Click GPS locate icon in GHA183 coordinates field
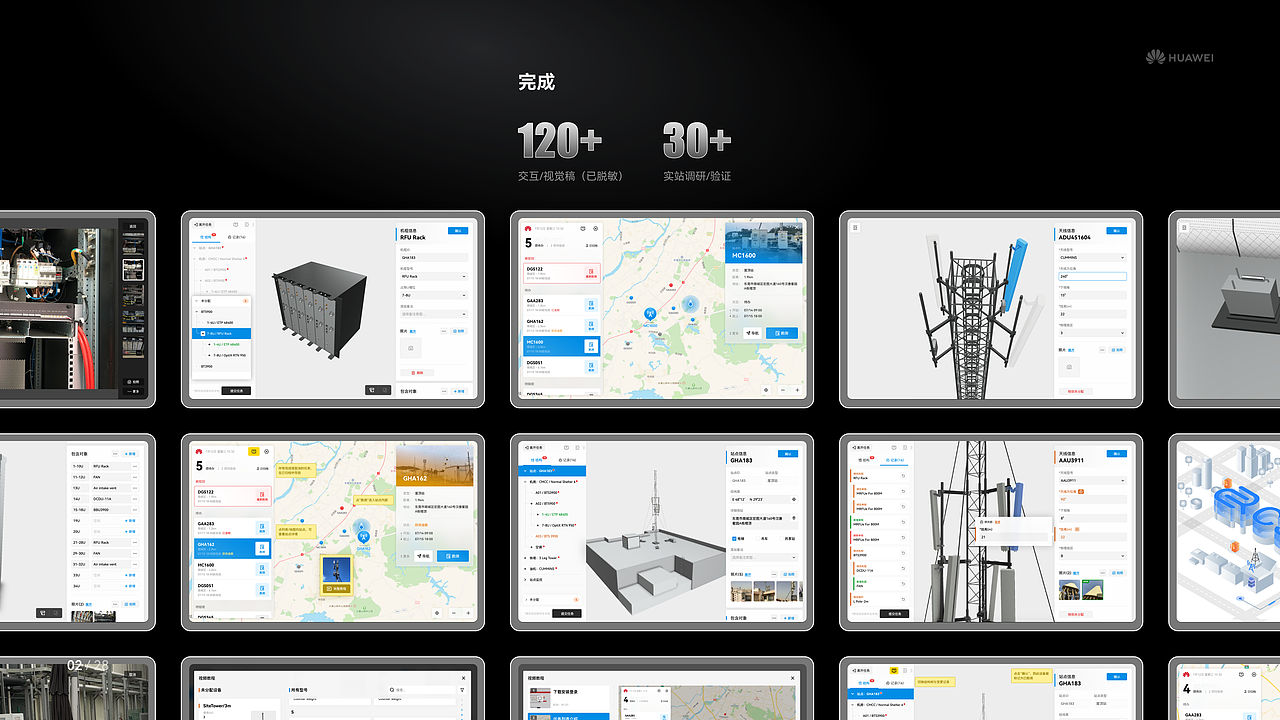 pyautogui.click(x=794, y=499)
